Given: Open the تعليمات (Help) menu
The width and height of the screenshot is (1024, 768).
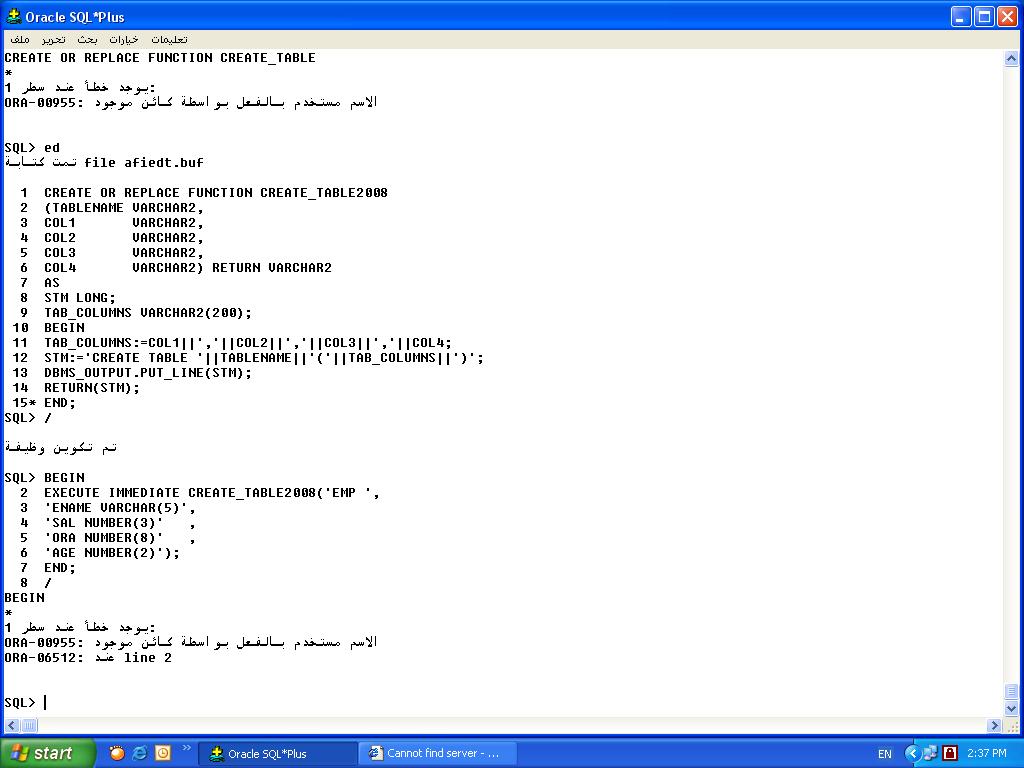Looking at the screenshot, I should point(169,39).
